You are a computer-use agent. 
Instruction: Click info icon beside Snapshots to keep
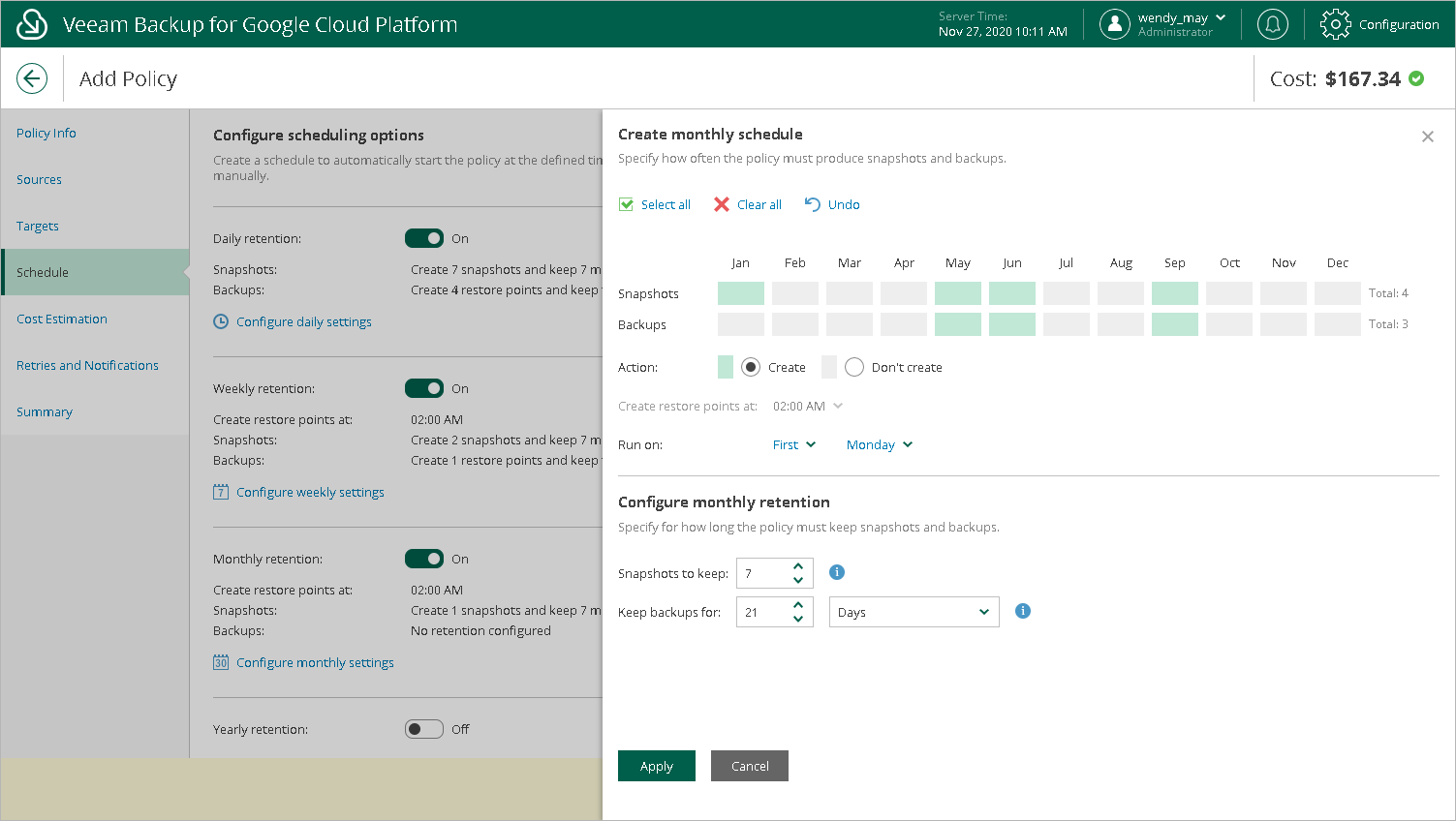pos(837,572)
